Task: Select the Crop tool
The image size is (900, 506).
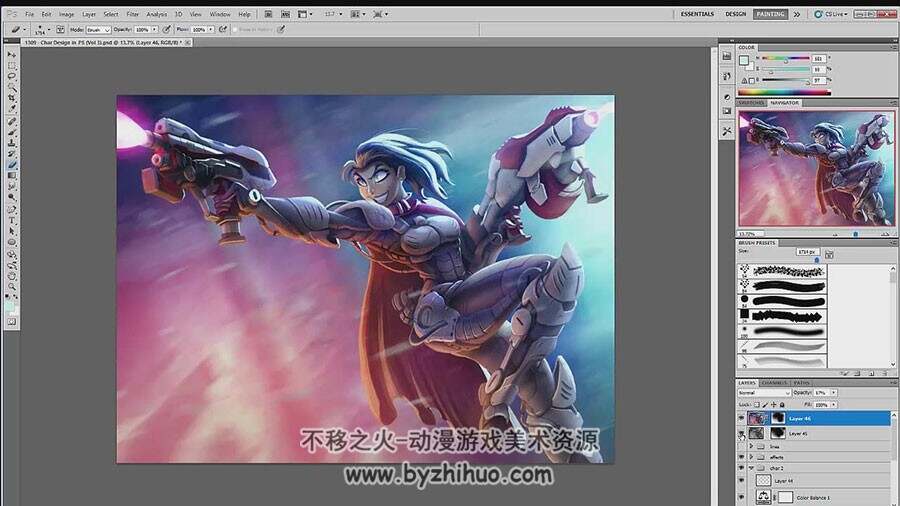Action: coord(11,99)
